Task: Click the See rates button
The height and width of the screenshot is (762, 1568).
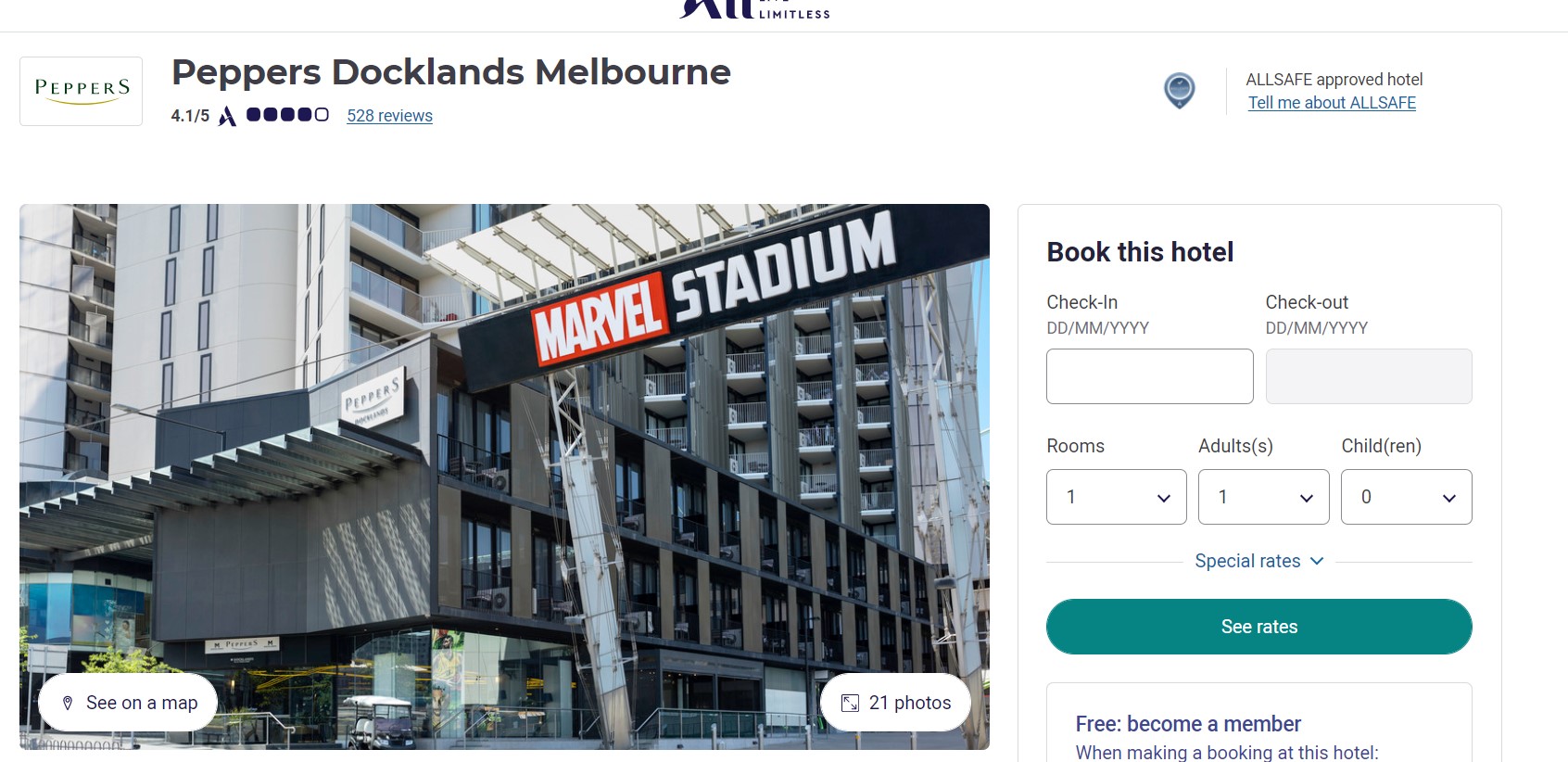Action: [1258, 627]
